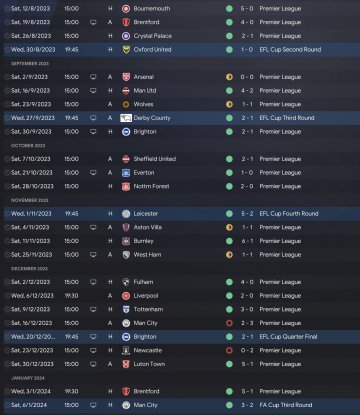Select the EFL Cup Quarter Final competition link
The image size is (360, 415).
tap(288, 337)
